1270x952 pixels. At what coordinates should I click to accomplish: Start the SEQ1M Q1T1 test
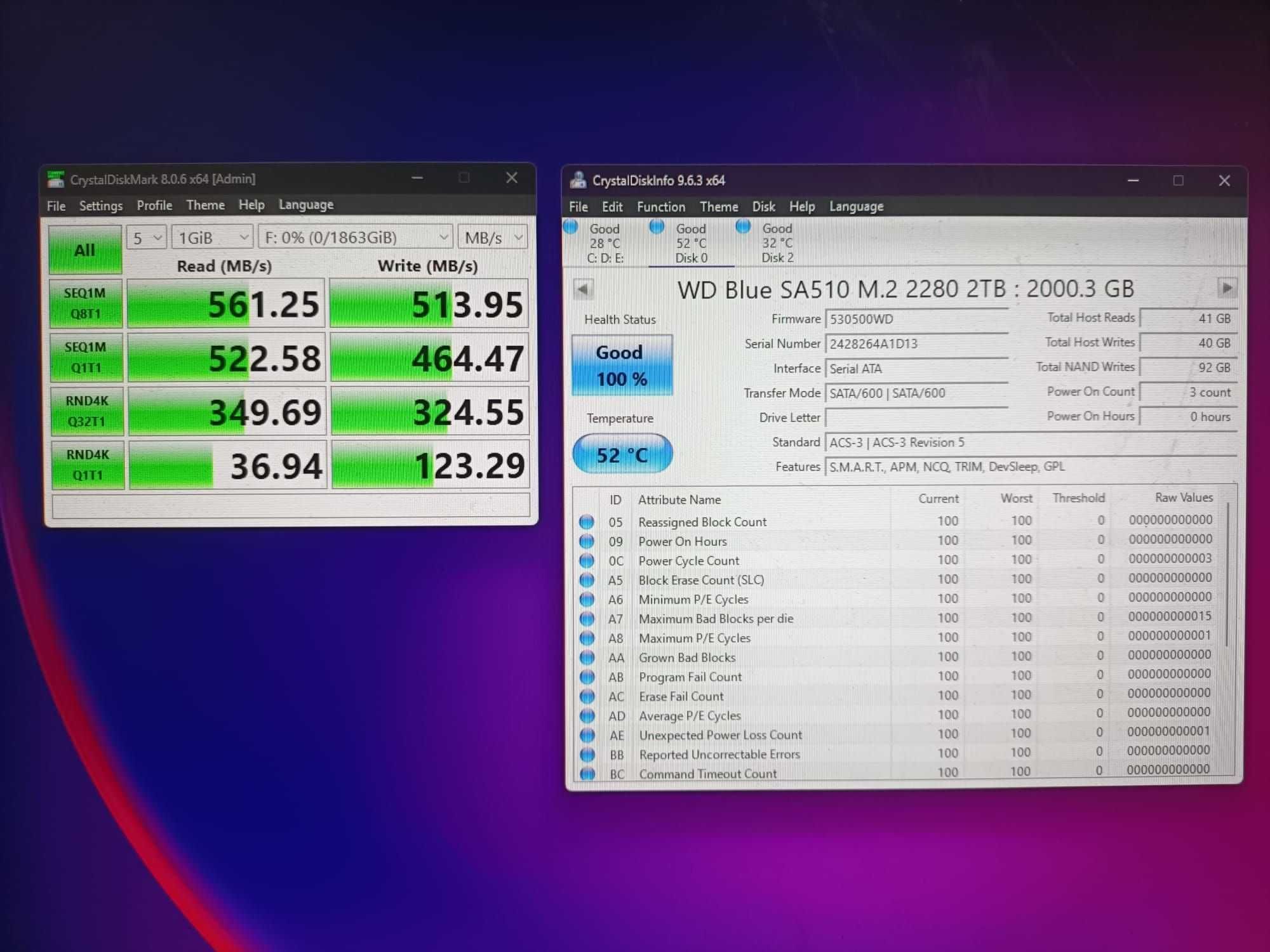point(86,357)
